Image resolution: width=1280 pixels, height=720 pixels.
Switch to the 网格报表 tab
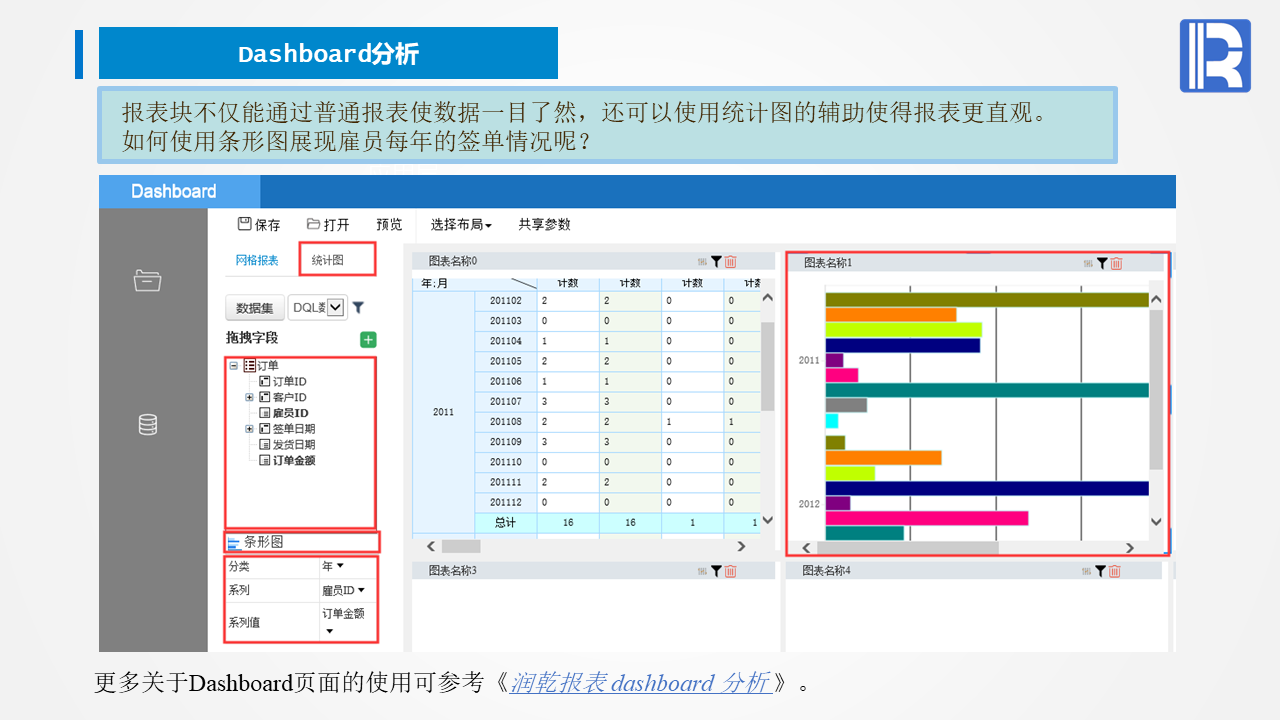pos(257,260)
